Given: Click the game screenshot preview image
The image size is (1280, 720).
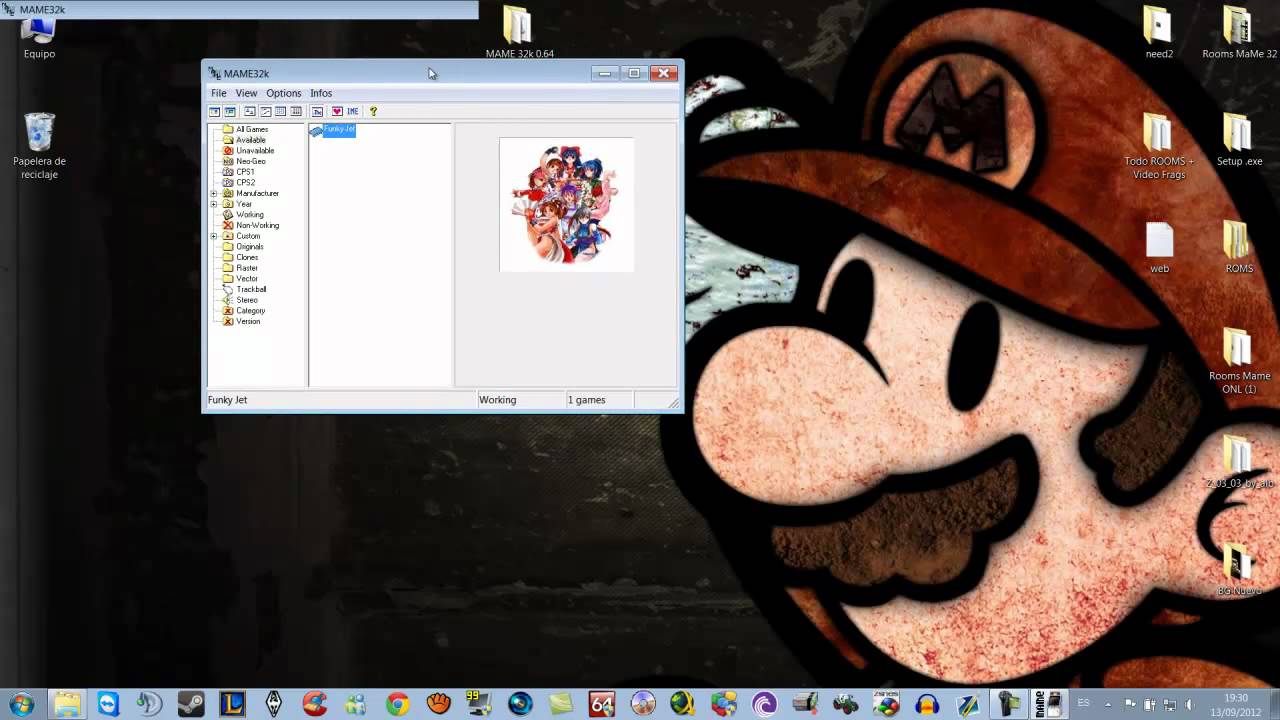Looking at the screenshot, I should [566, 205].
